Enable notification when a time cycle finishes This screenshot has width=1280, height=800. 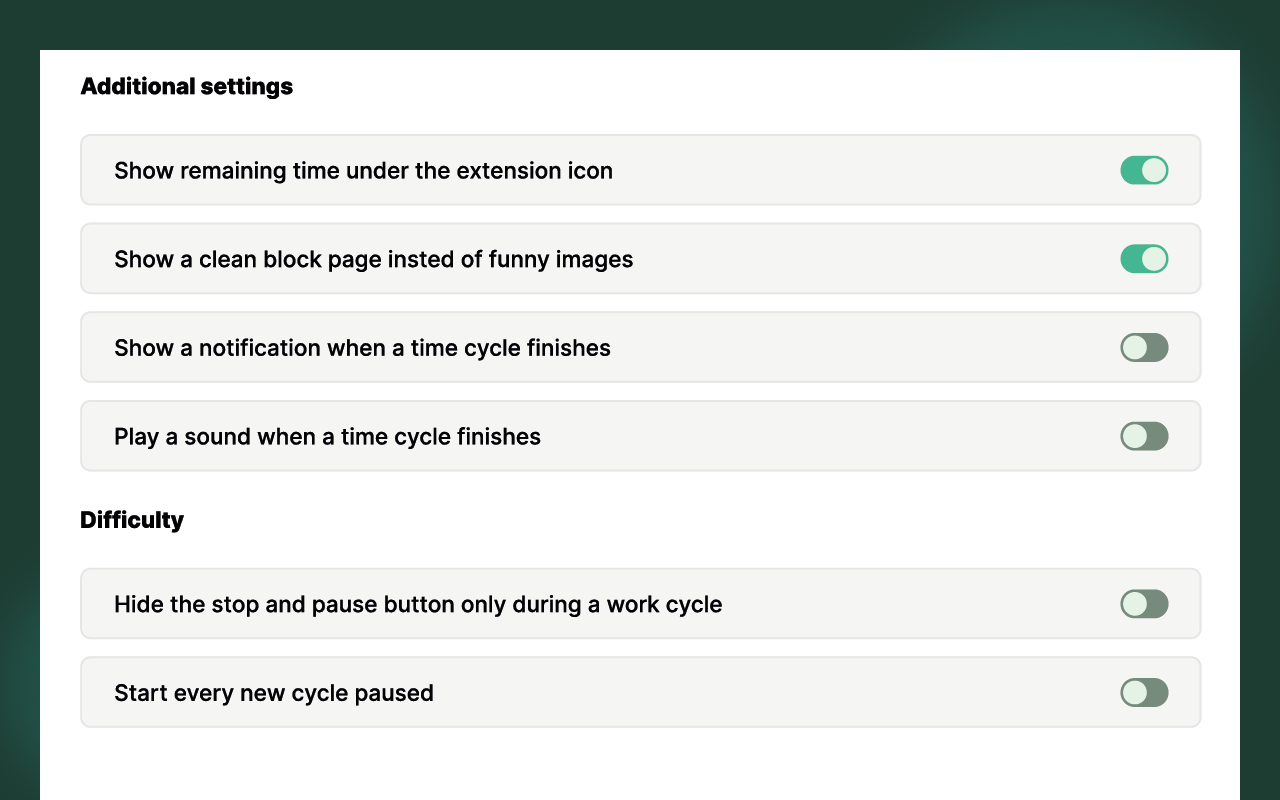coord(1144,348)
